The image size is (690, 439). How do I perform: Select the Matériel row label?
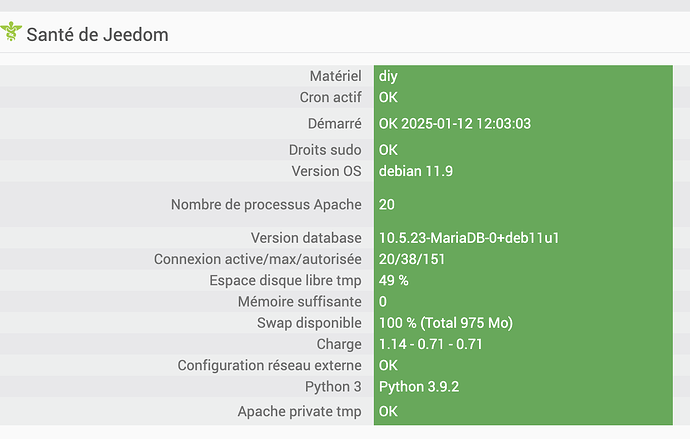(x=335, y=76)
